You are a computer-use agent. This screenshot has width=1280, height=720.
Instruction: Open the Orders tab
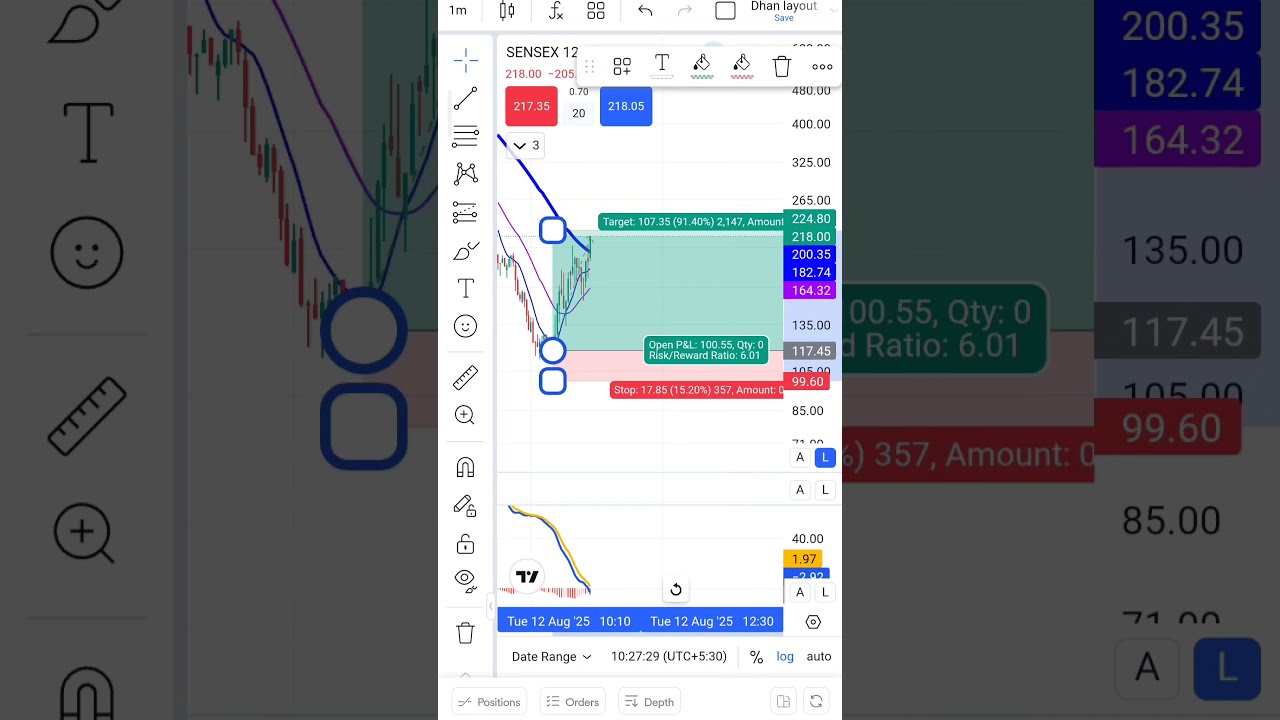(x=573, y=702)
